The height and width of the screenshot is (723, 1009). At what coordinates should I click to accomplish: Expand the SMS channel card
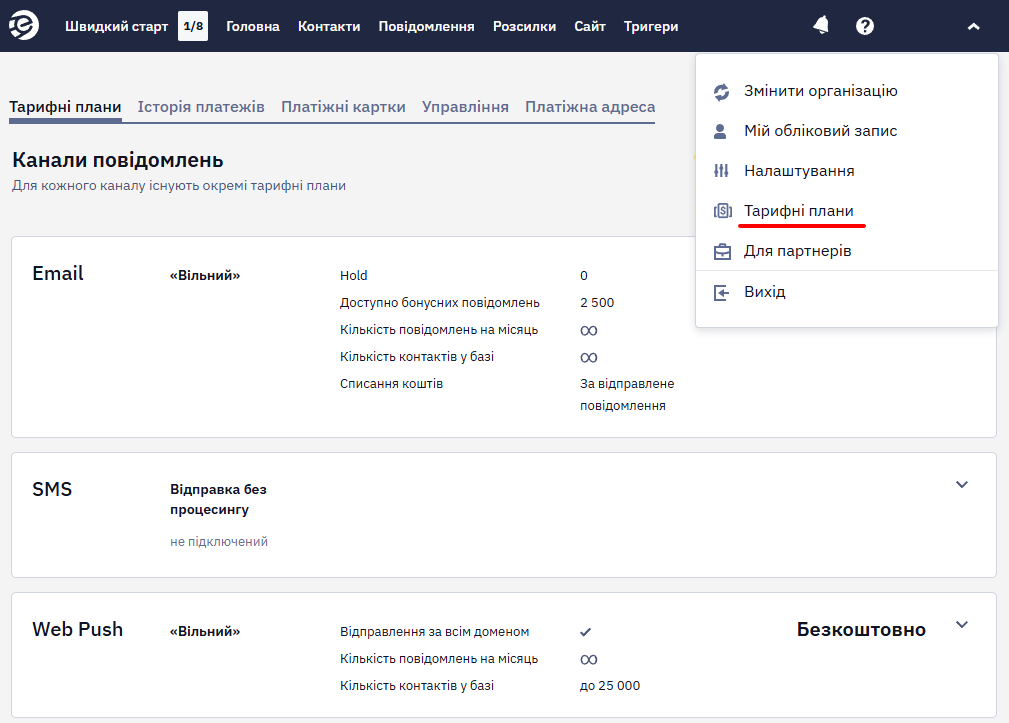961,484
